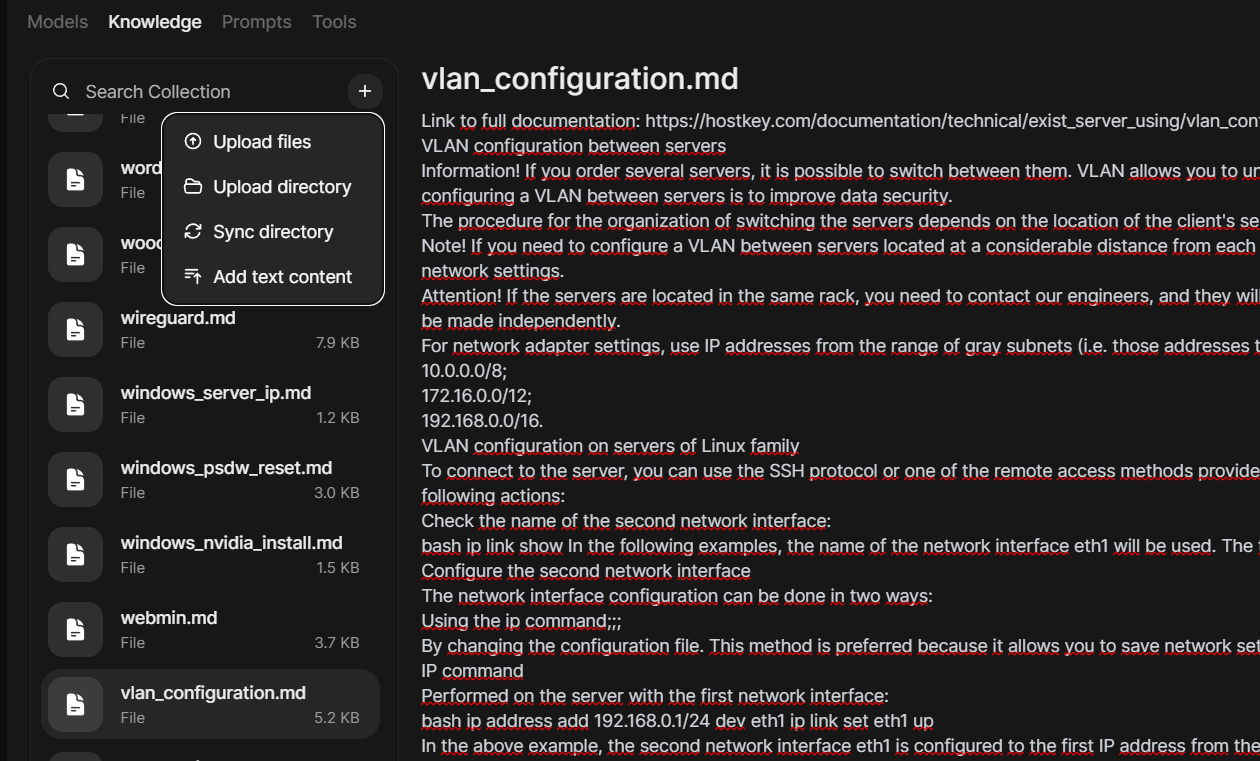The image size is (1260, 761).
Task: Open the Knowledge tab
Action: [x=155, y=22]
